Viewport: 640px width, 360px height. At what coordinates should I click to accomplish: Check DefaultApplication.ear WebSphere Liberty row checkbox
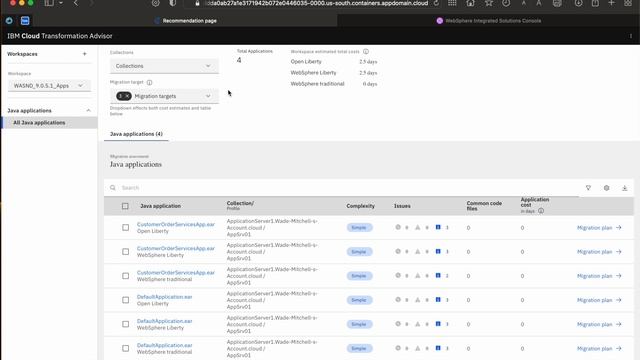tap(125, 324)
